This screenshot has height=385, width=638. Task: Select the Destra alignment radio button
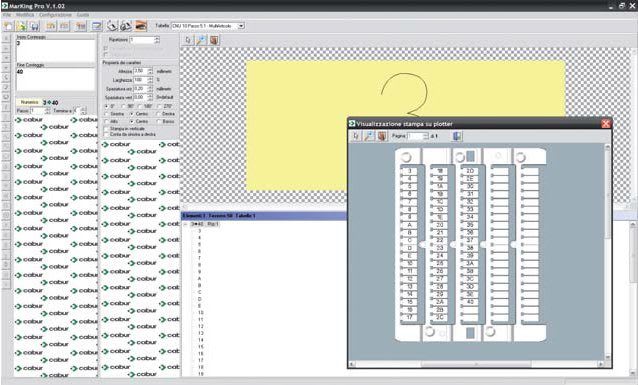[x=159, y=114]
